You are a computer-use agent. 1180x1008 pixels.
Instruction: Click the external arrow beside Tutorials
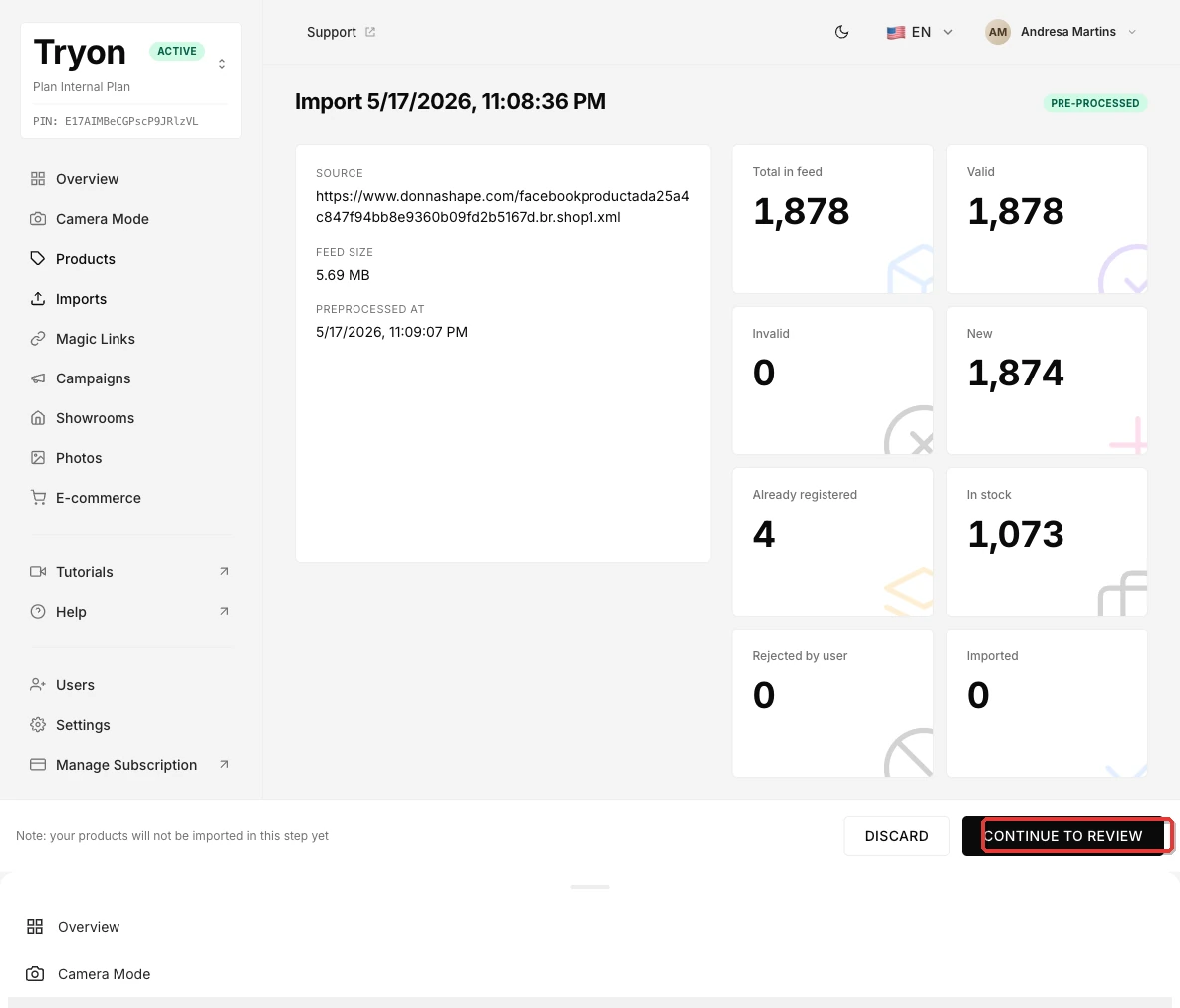tap(224, 571)
